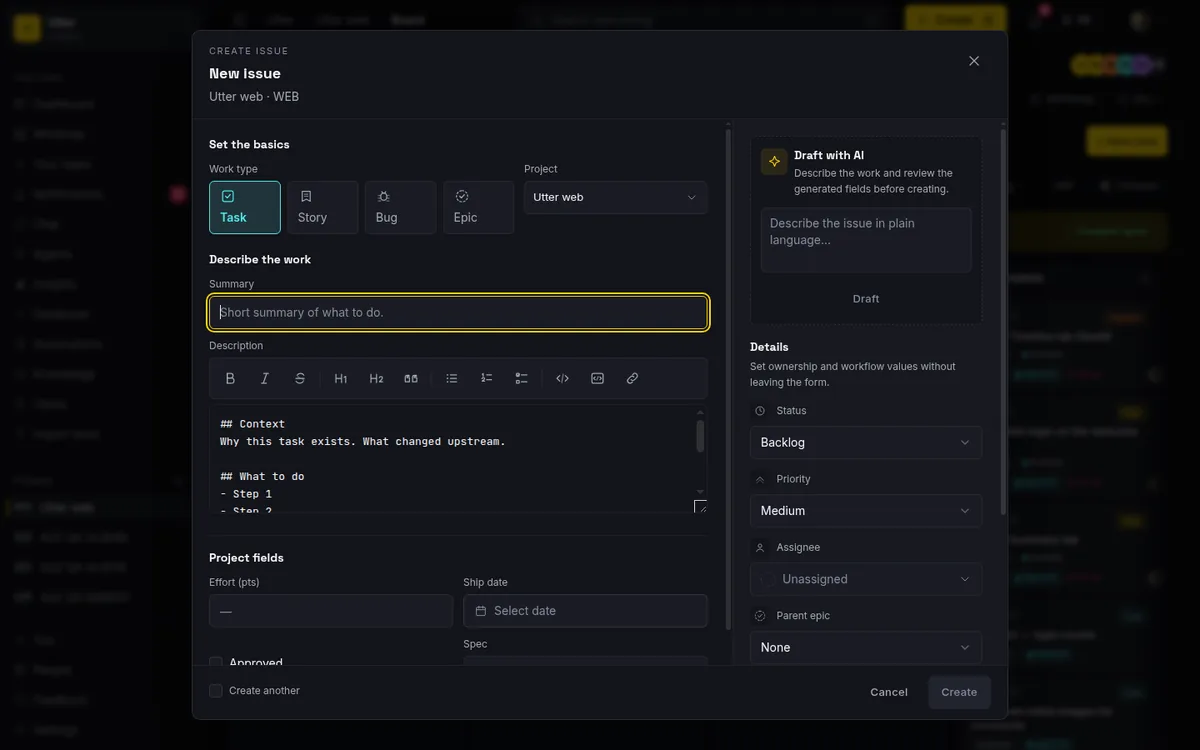Focus the Summary input field
Viewport: 1200px width, 750px height.
[x=459, y=312]
